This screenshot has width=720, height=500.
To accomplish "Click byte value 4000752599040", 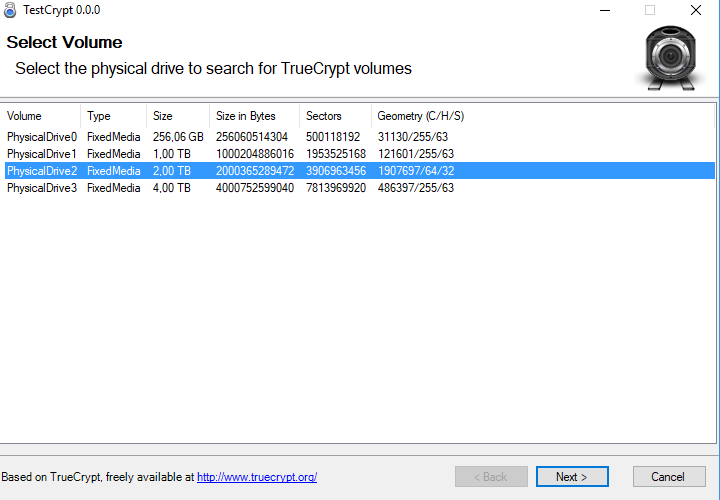I will pos(255,188).
